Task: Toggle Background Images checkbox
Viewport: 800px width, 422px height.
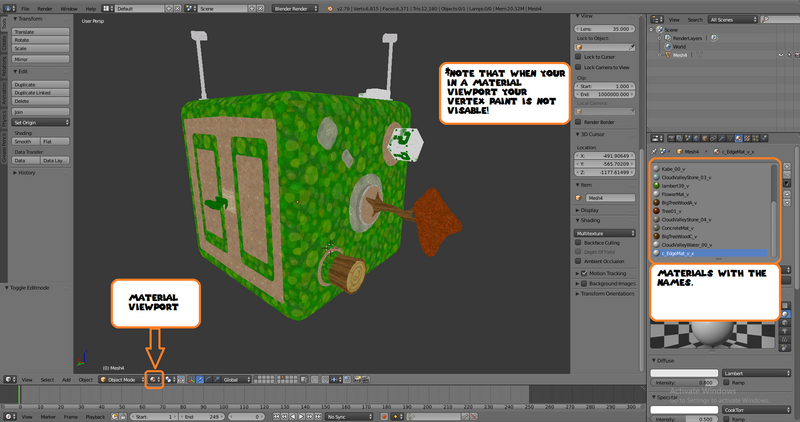Action: [x=584, y=284]
